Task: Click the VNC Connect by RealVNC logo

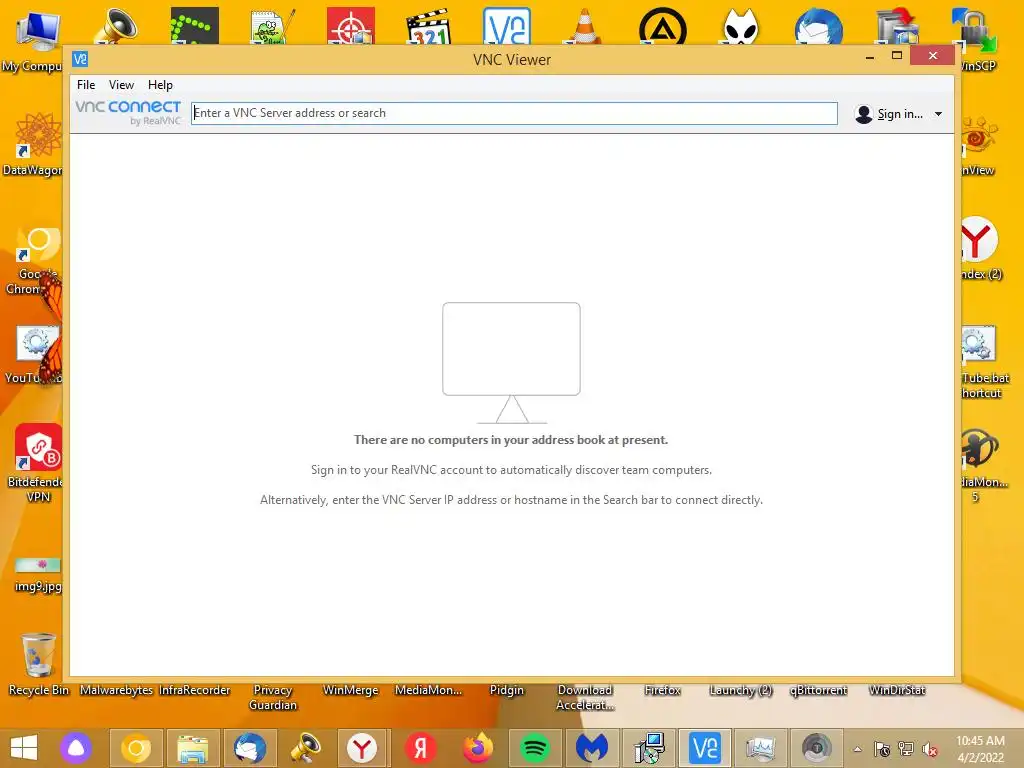Action: pyautogui.click(x=128, y=112)
